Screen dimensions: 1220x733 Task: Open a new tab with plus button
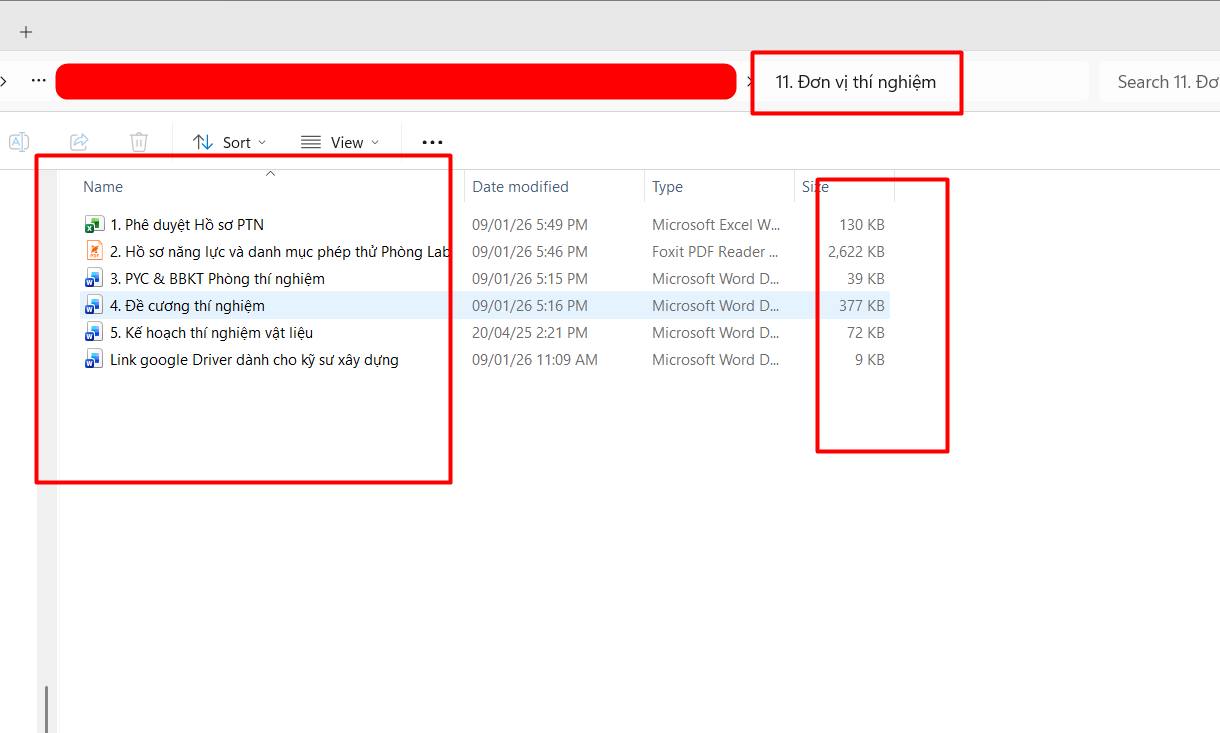pos(26,32)
